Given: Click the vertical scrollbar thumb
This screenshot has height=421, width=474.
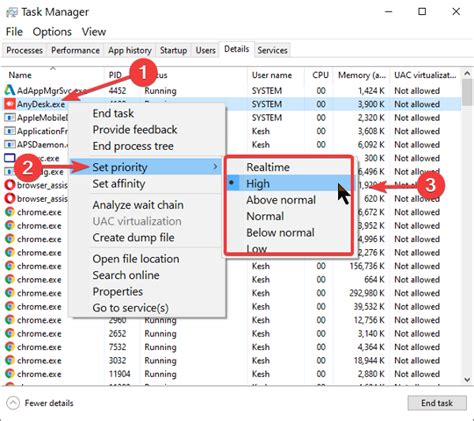Looking at the screenshot, I should 467,92.
